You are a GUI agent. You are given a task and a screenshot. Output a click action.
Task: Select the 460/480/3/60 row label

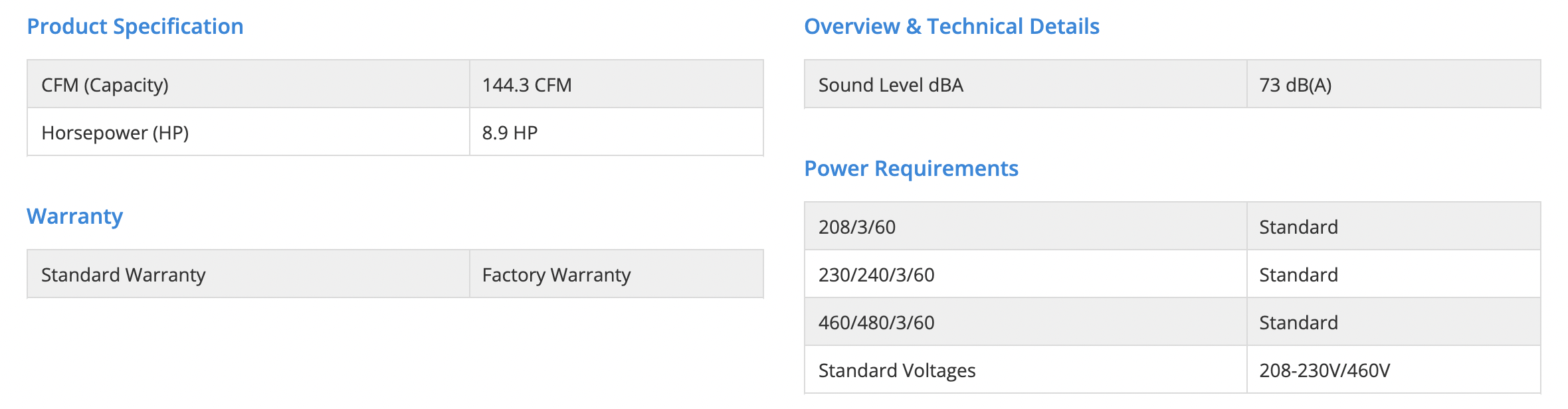(x=876, y=323)
